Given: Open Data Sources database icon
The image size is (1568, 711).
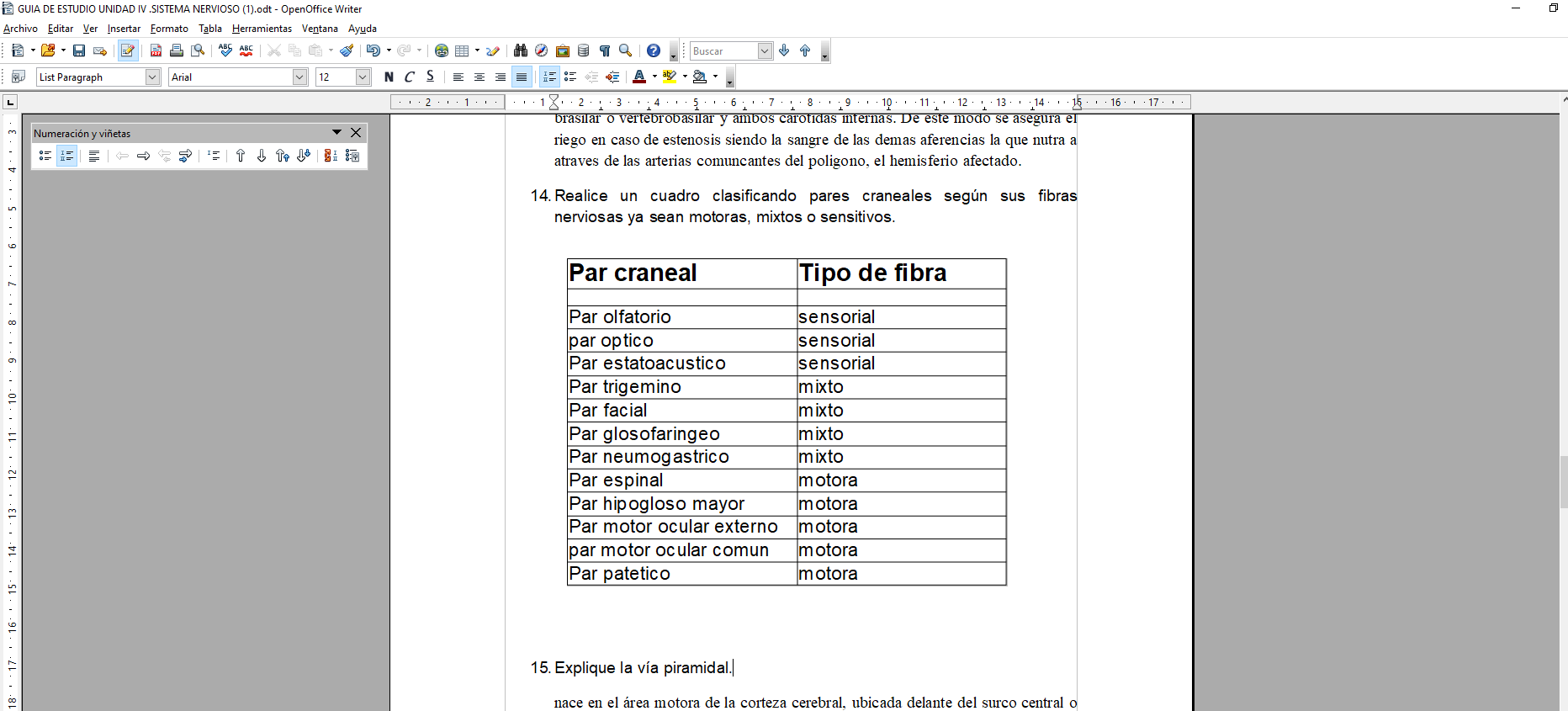Looking at the screenshot, I should (584, 51).
